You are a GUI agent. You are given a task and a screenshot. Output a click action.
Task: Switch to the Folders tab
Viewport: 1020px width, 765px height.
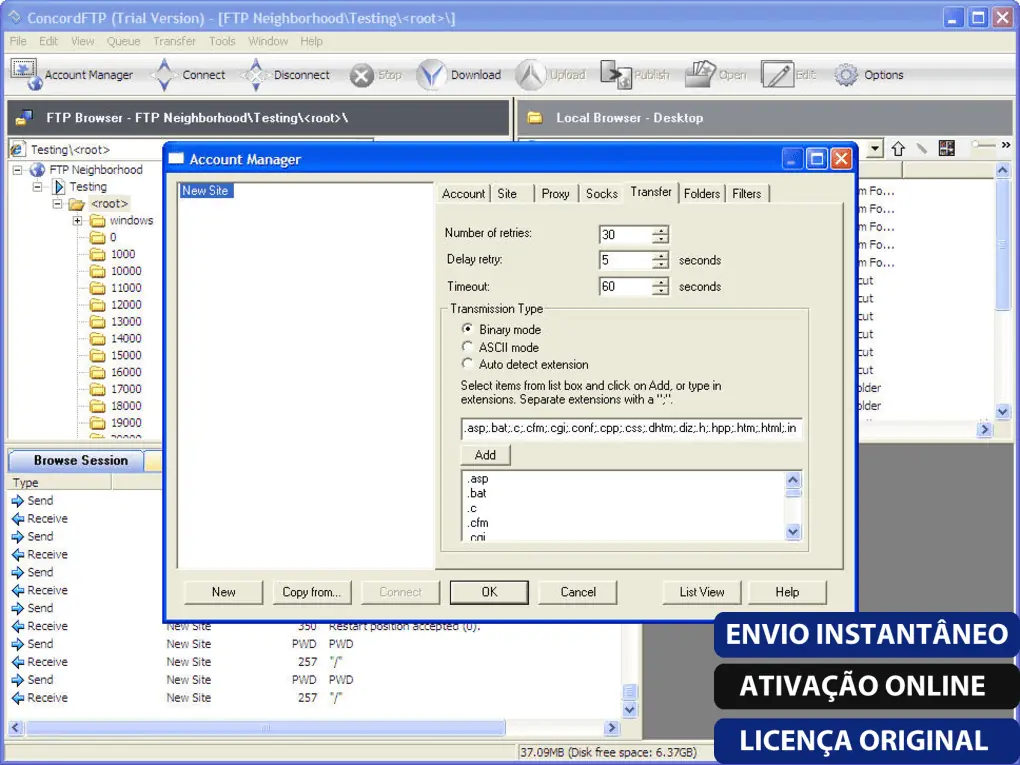pos(702,193)
